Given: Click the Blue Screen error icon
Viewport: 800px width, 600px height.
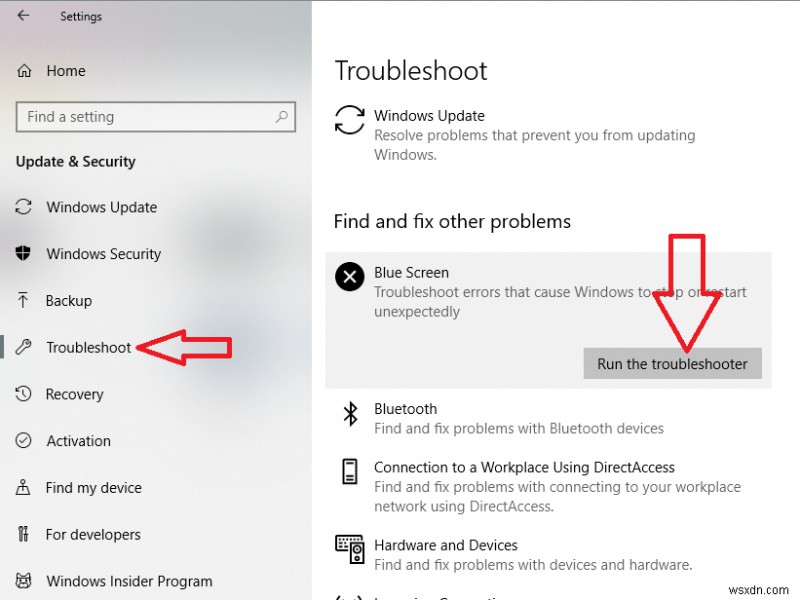Looking at the screenshot, I should [x=349, y=277].
